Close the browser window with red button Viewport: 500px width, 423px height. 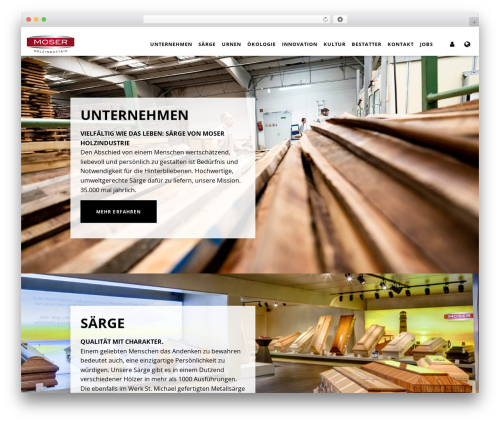click(x=29, y=20)
